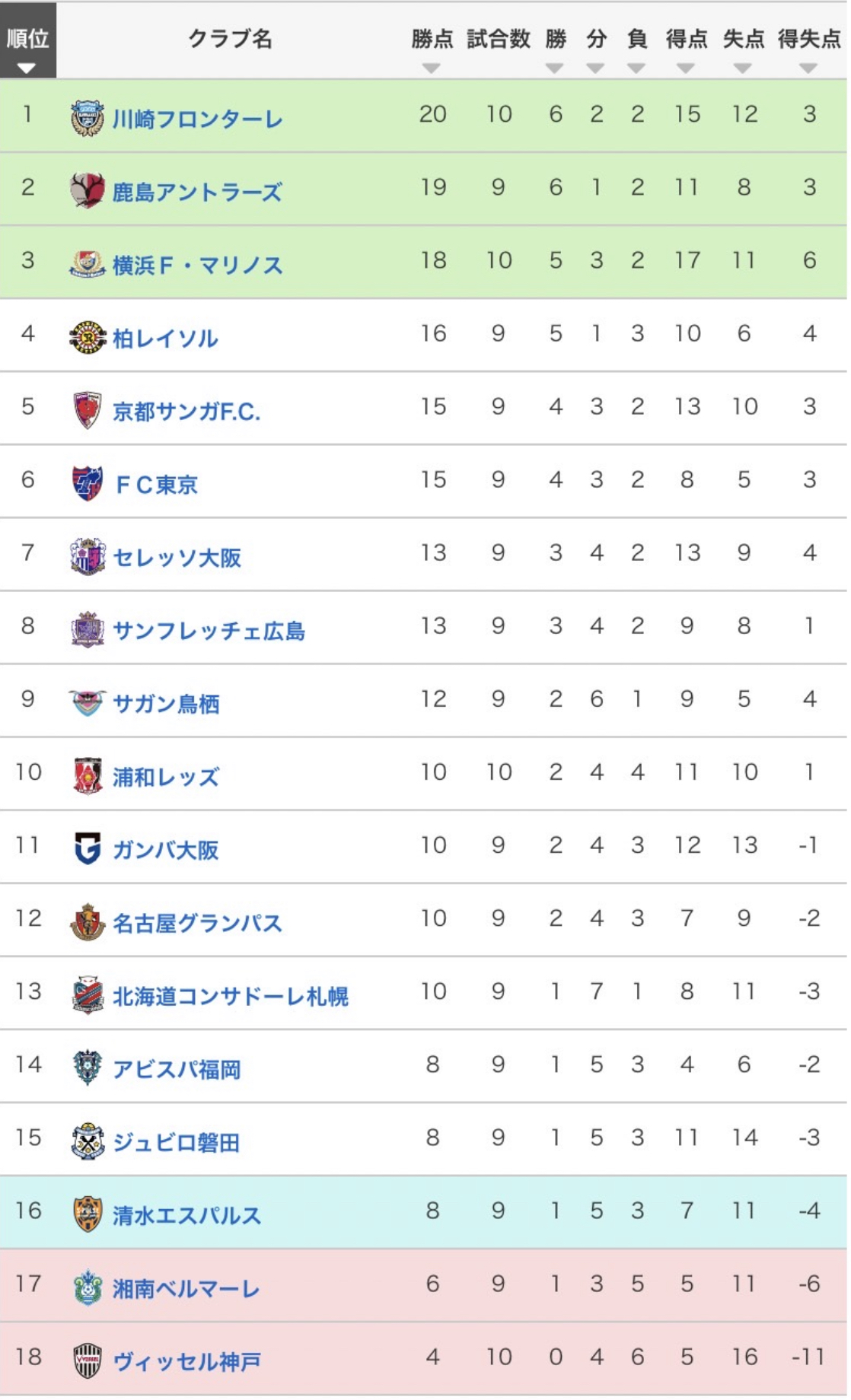The width and height of the screenshot is (851, 1400).
Task: Open the 名古屋グランパス team link
Action: coord(197,923)
